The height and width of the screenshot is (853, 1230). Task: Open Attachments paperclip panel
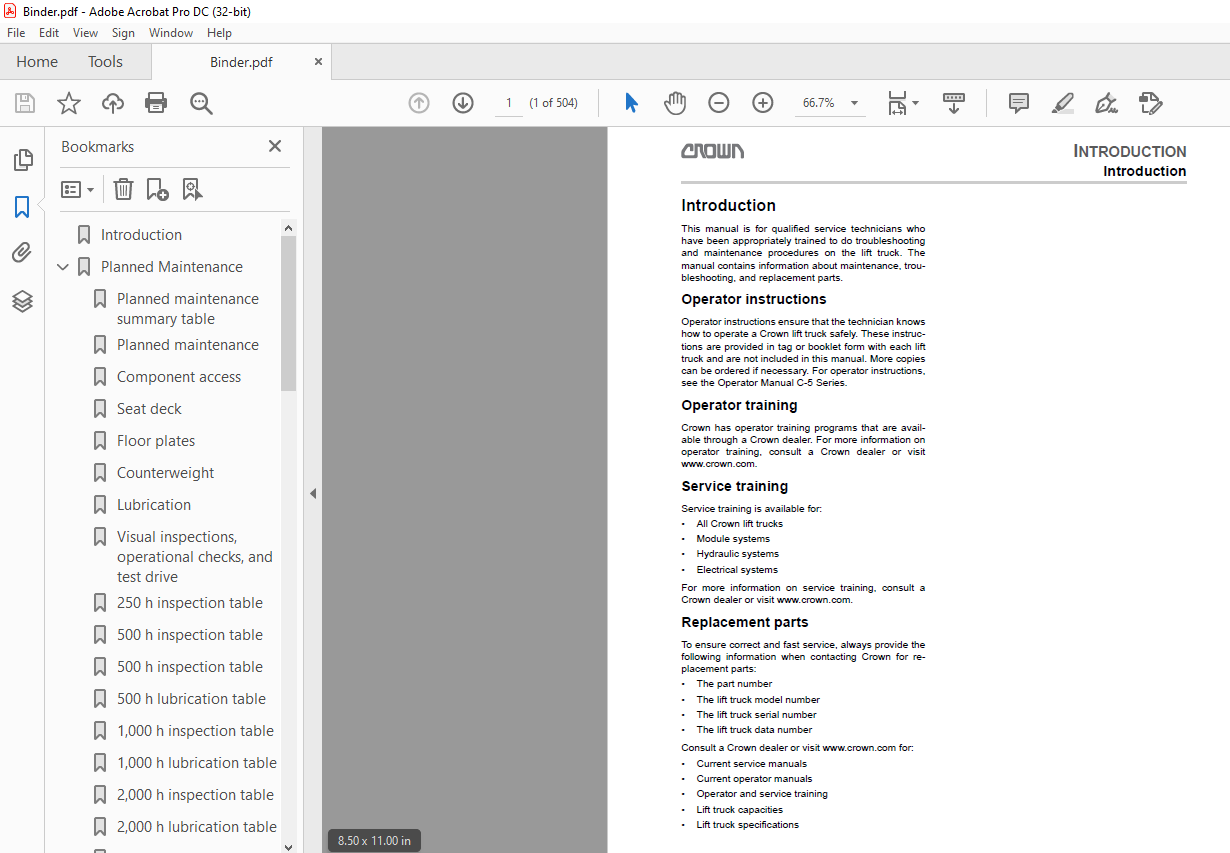[x=22, y=253]
